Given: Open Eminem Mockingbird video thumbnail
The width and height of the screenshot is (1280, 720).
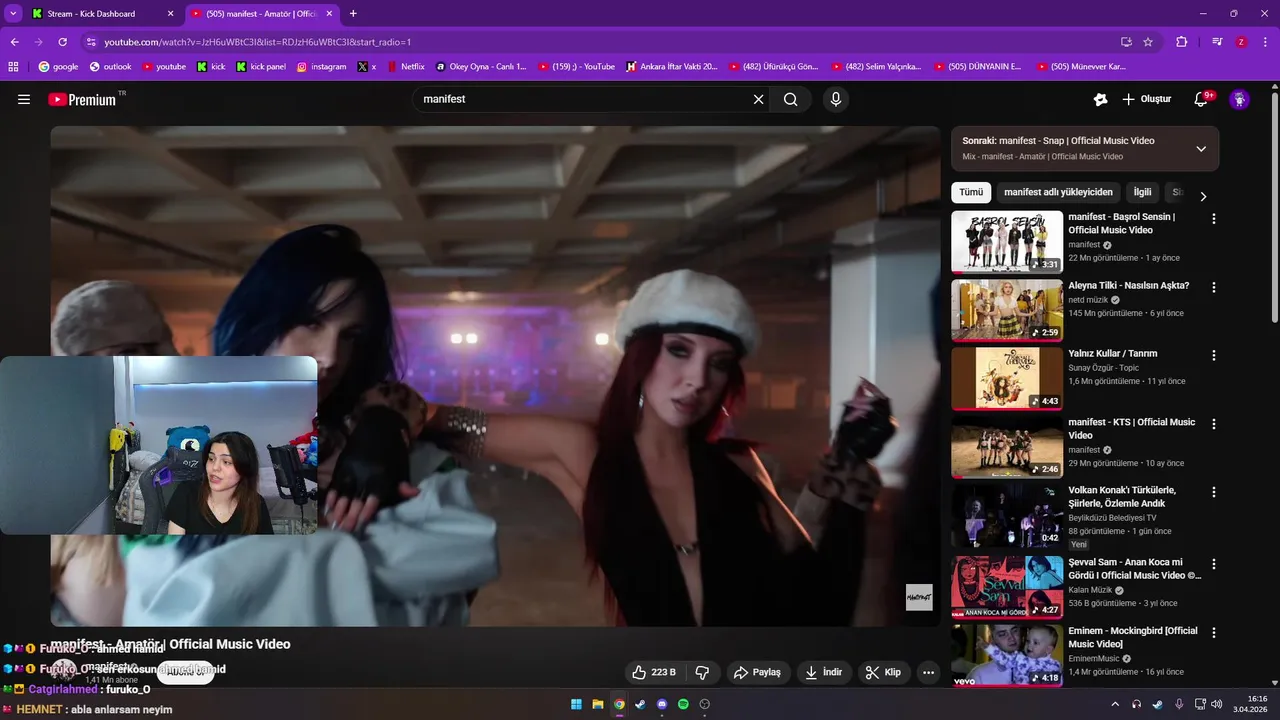Looking at the screenshot, I should click(1007, 656).
